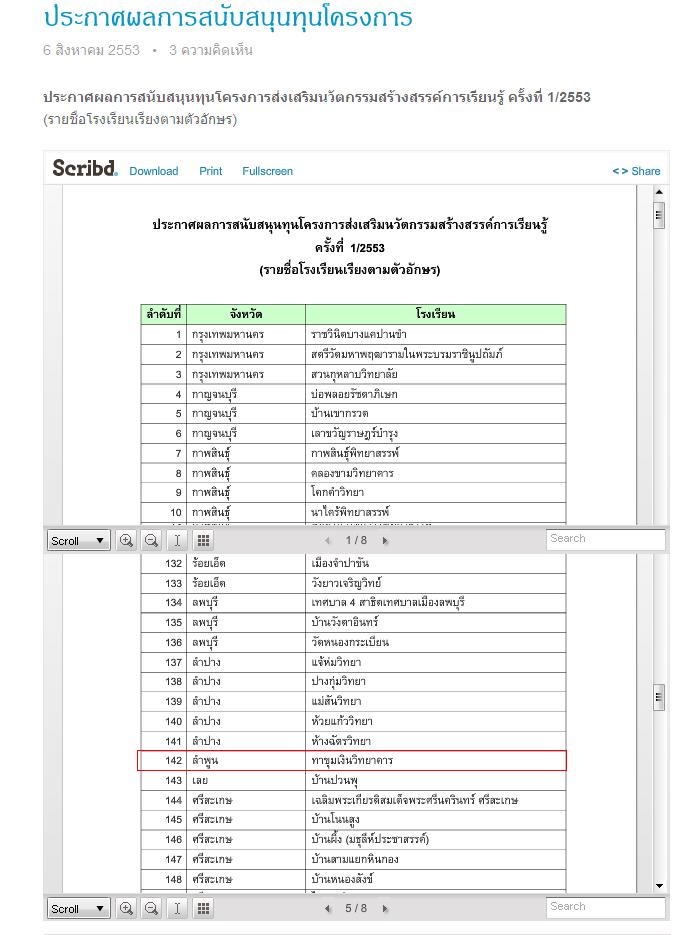This screenshot has height=935, width=674.
Task: Zoom out using the 1/8 toolbar magnifier
Action: pyautogui.click(x=152, y=541)
